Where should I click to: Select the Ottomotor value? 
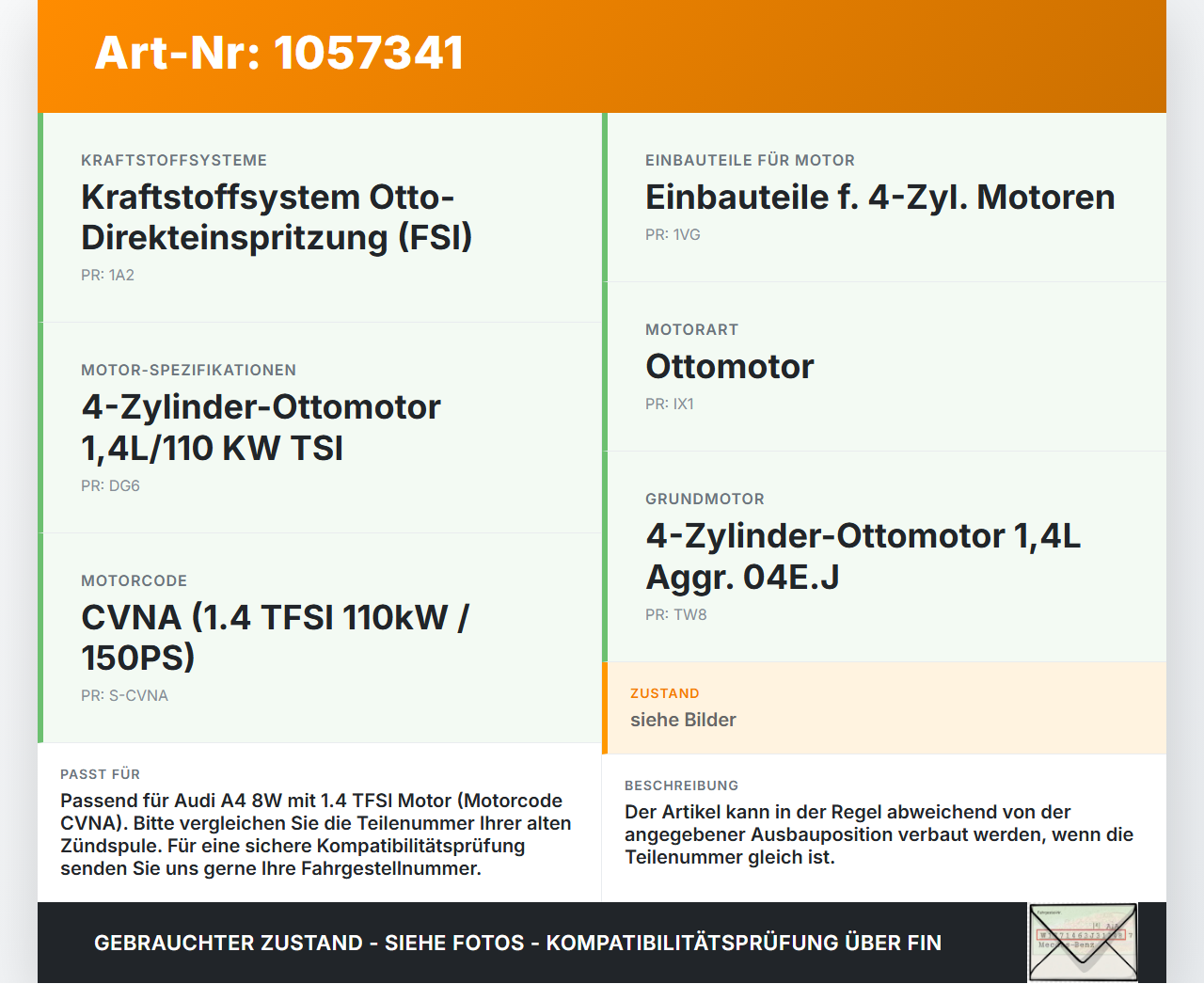pyautogui.click(x=729, y=366)
